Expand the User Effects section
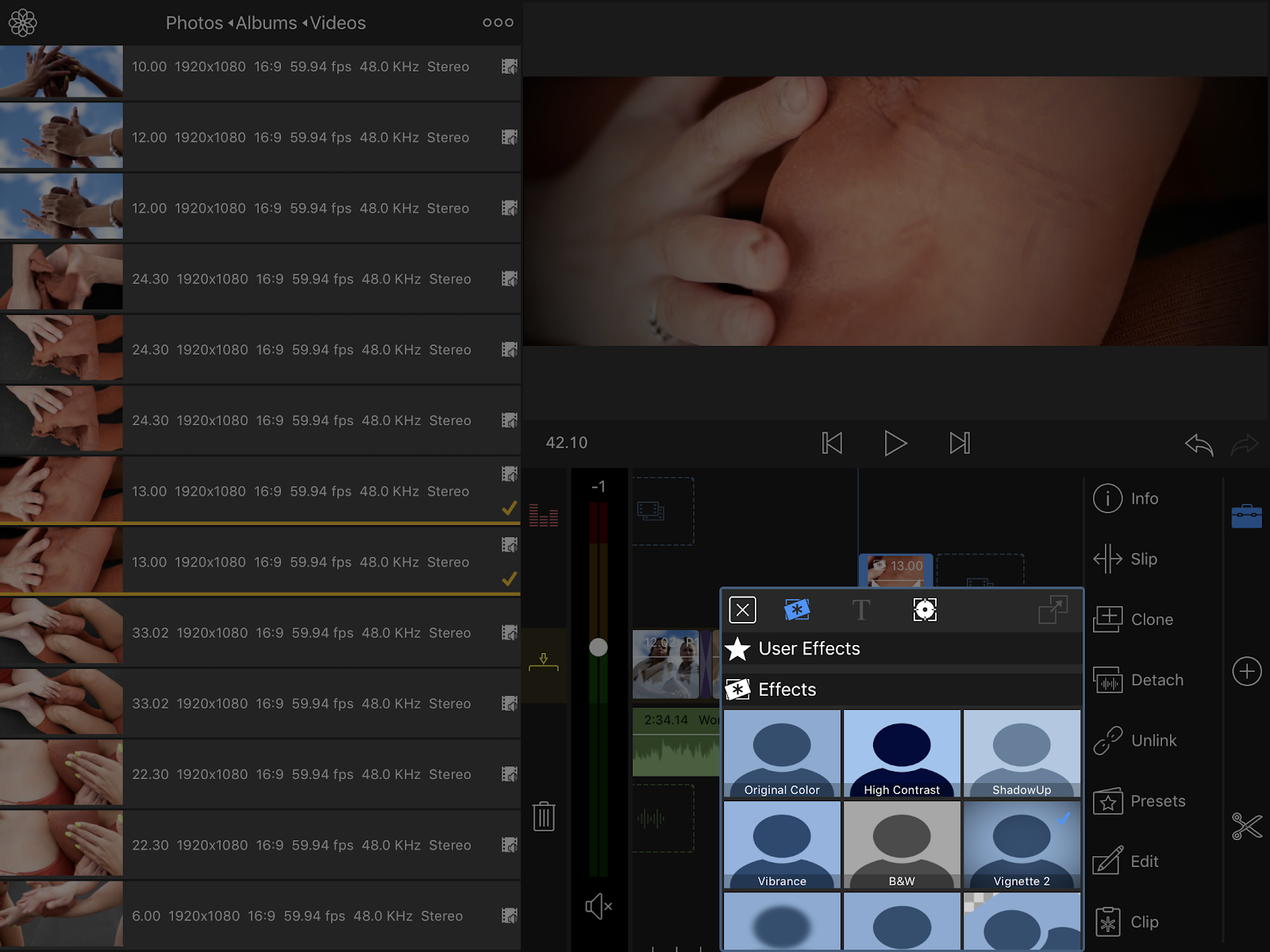This screenshot has height=952, width=1270. (902, 649)
